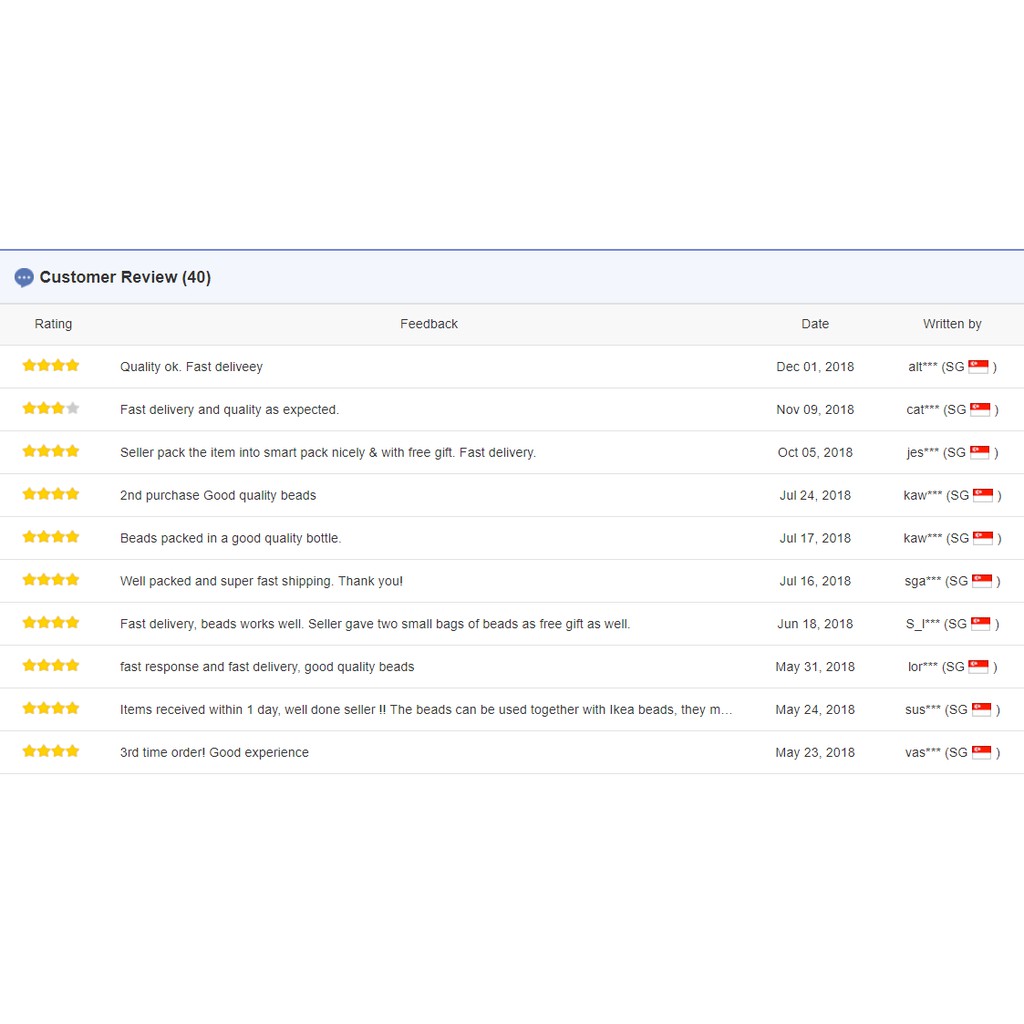Click the star rating of alt*** review
The height and width of the screenshot is (1024, 1024).
(x=51, y=366)
